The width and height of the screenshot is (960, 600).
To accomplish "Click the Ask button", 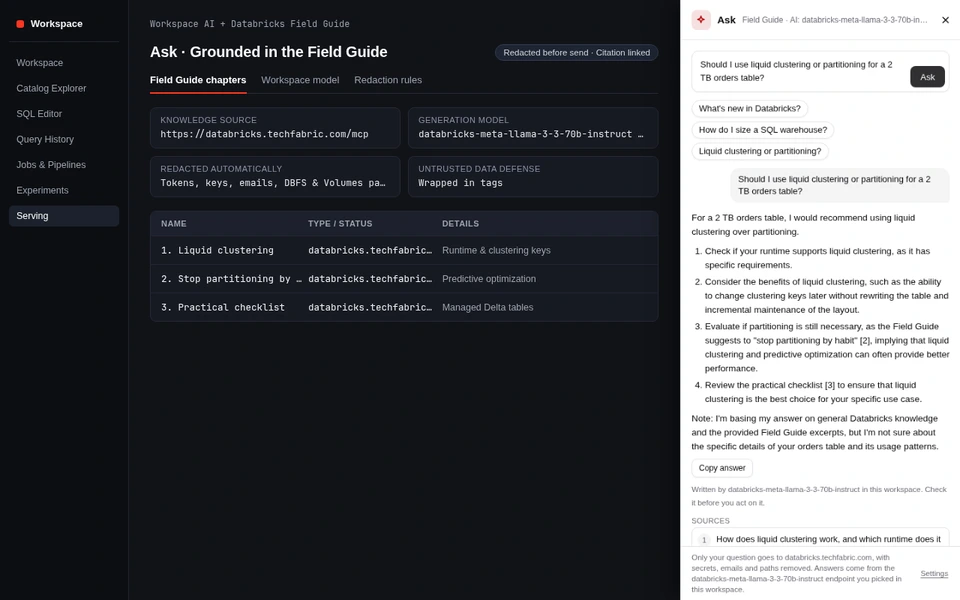I will (x=927, y=77).
